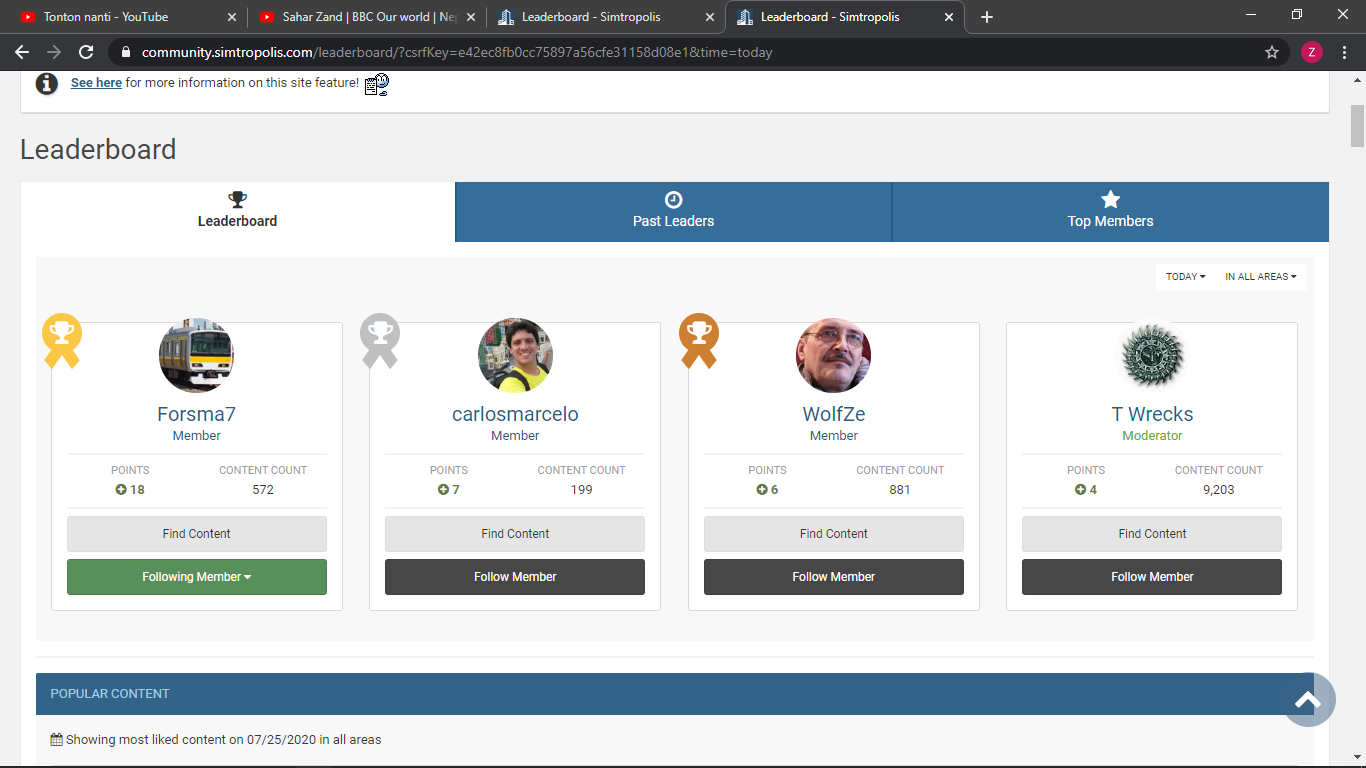The image size is (1366, 768).
Task: Bookmark this page with the star icon
Action: pos(1272,52)
